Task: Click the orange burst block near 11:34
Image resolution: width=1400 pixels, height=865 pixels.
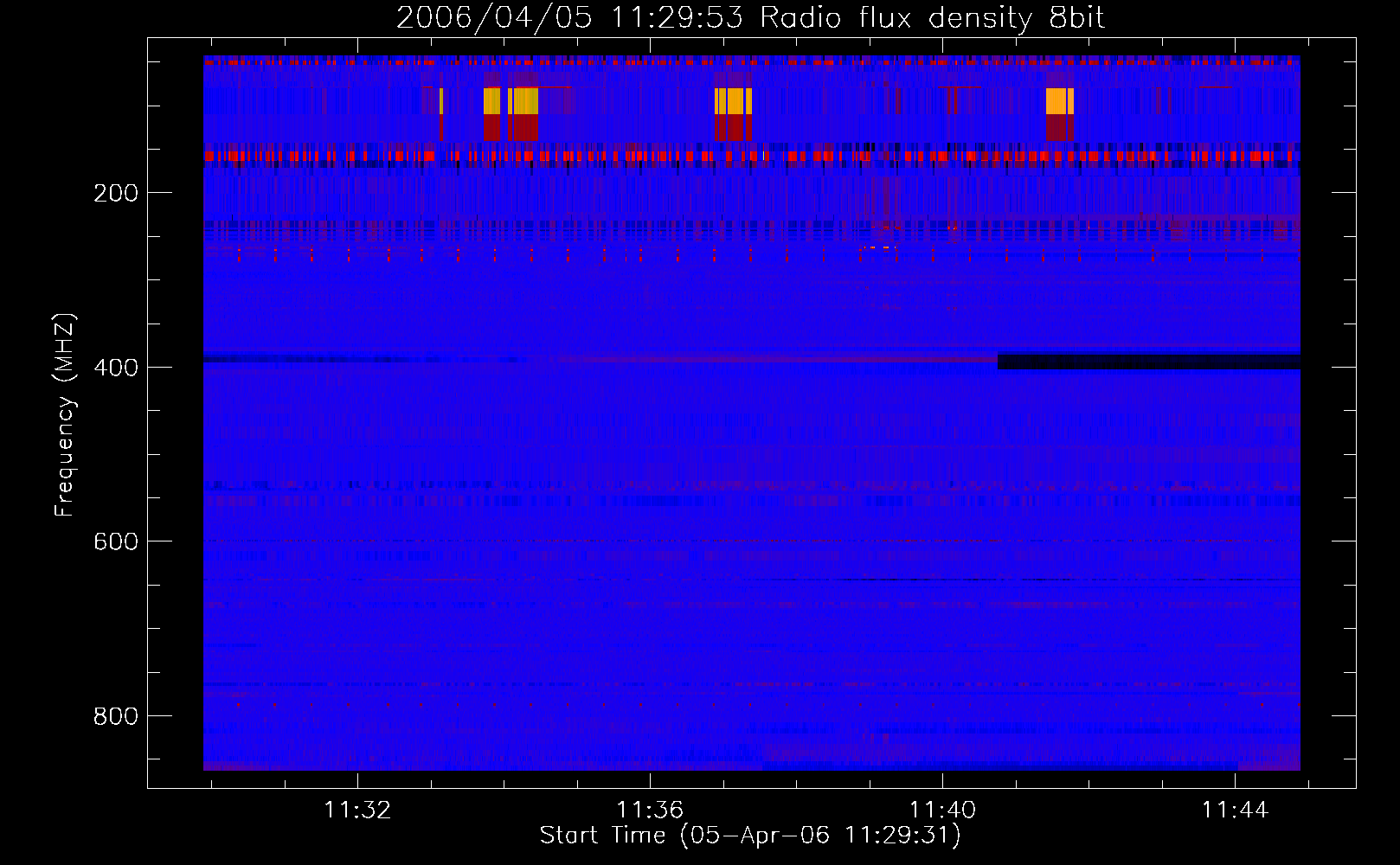Action: (x=511, y=101)
